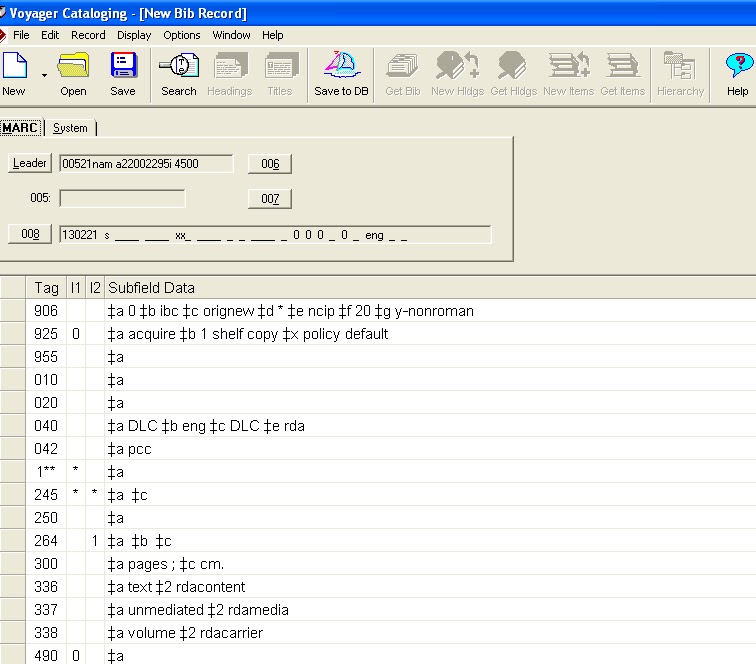Click the 008 fixed field data box

pos(275,235)
